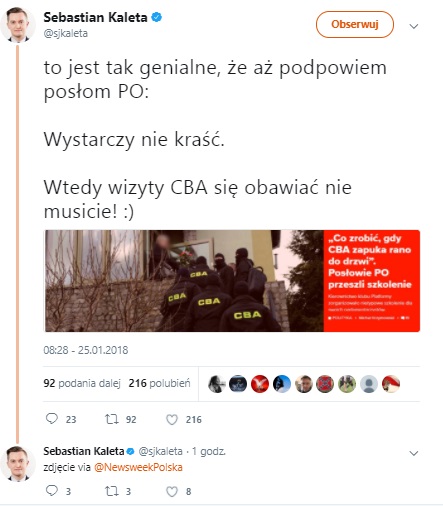Open the reply tweet's profile avatar
Viewport: 443px width, 506px height.
coord(18,464)
